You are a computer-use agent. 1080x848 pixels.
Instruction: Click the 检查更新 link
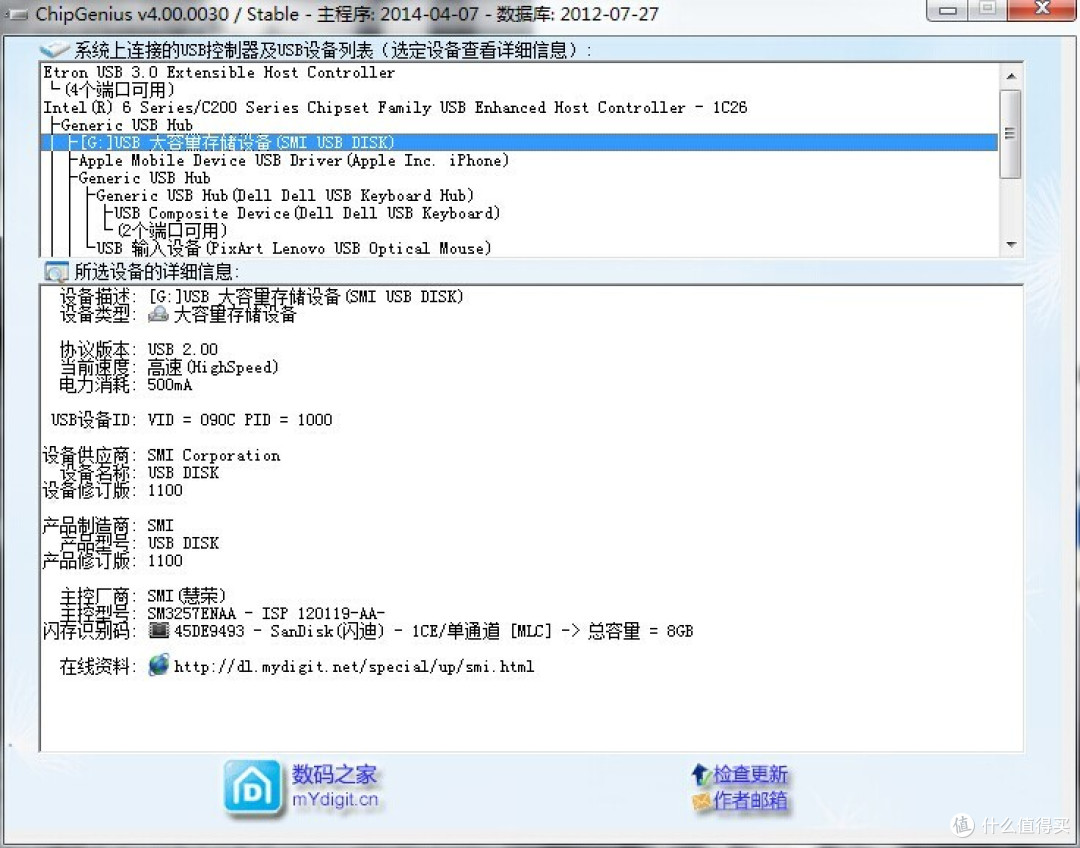pos(750,774)
